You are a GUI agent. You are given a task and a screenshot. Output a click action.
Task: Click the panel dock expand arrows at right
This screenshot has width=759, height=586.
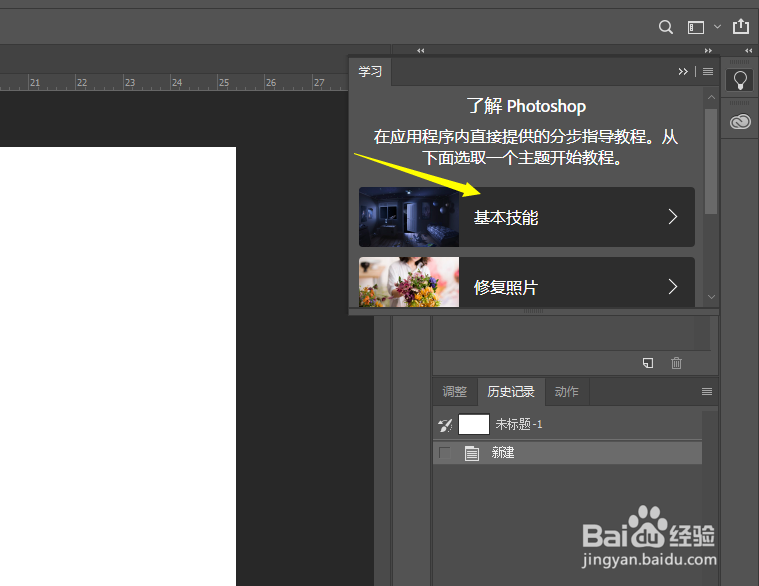click(x=708, y=50)
